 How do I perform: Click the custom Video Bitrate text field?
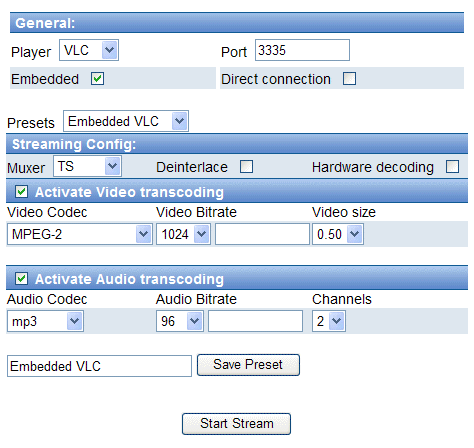pyautogui.click(x=262, y=234)
